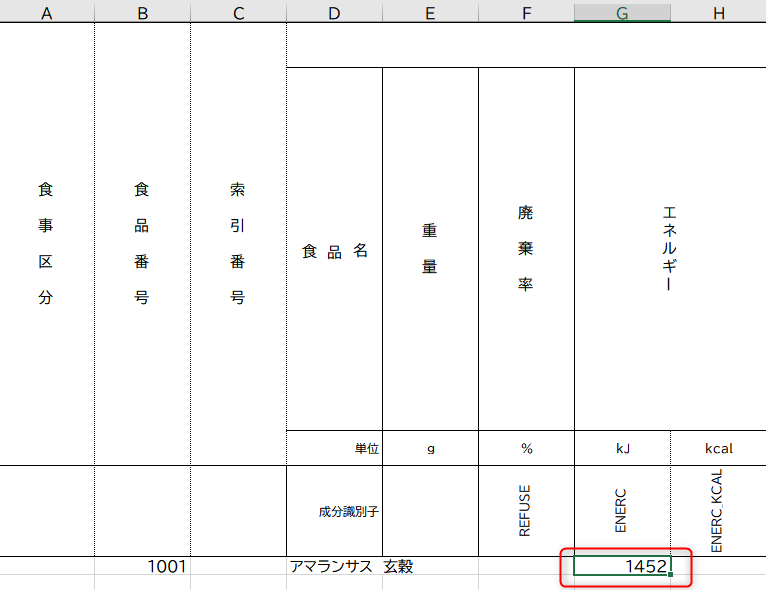Select column H header
Viewport: 766px width, 590px height.
pyautogui.click(x=718, y=11)
